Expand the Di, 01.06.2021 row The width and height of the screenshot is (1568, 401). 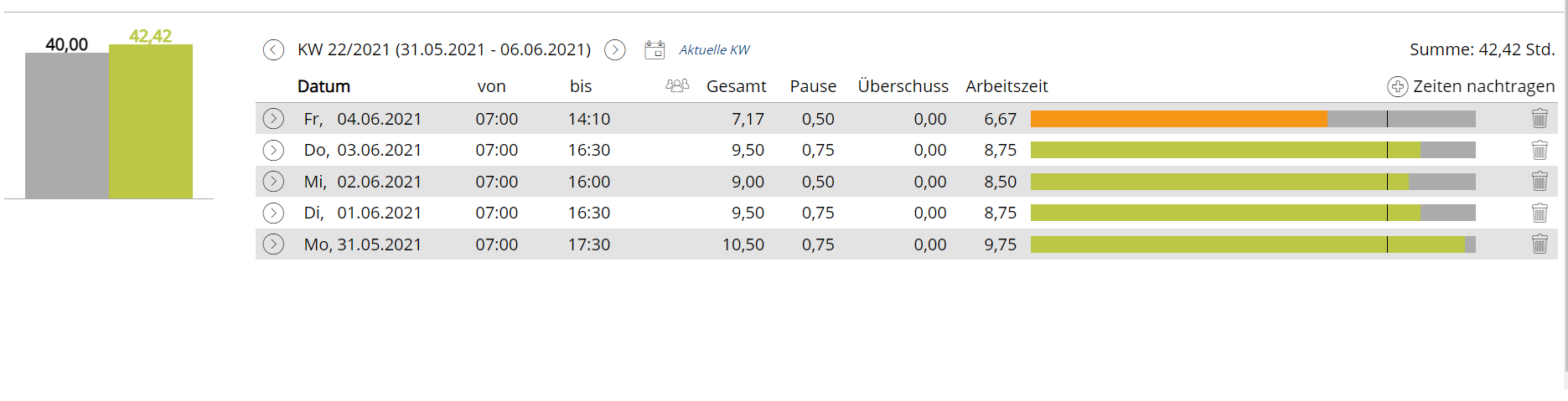(273, 213)
